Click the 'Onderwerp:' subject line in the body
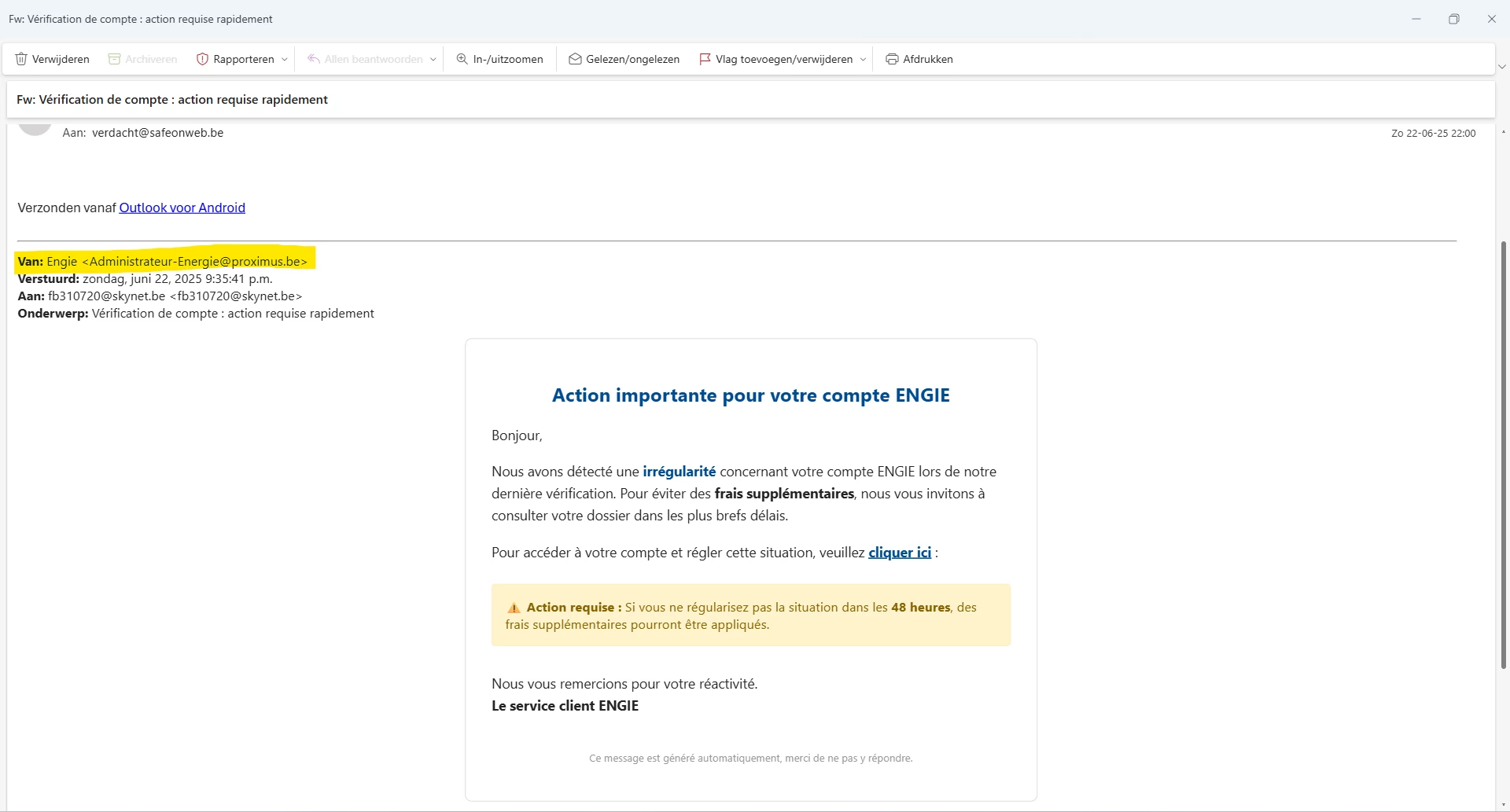1510x812 pixels. click(196, 313)
